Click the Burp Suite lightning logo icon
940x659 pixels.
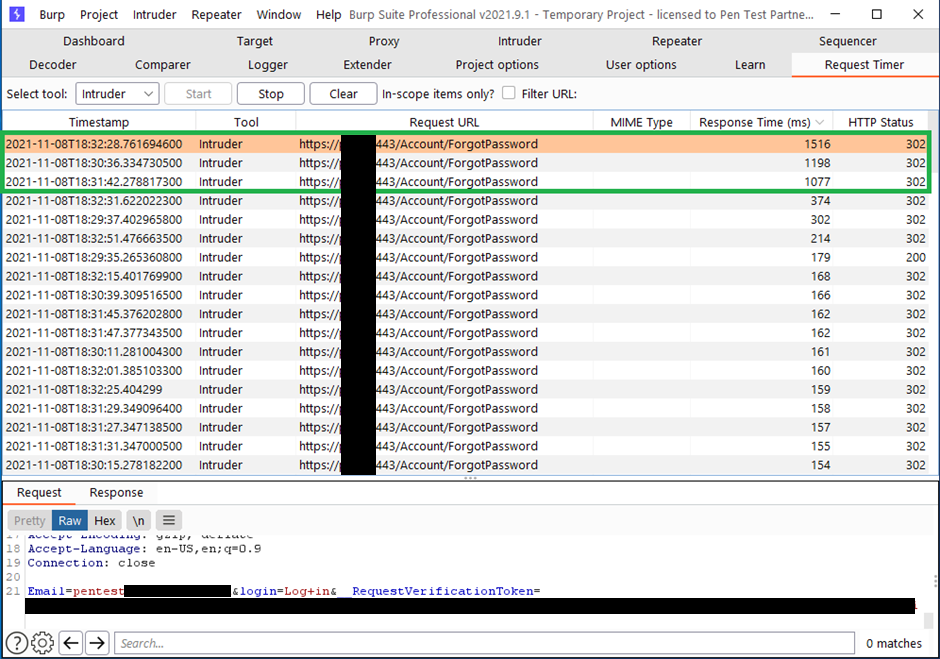pos(17,14)
